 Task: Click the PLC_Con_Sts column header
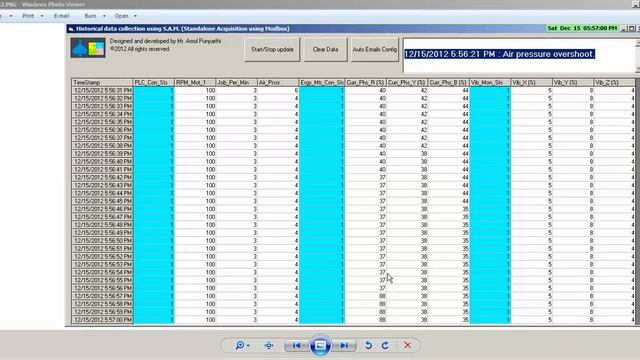pyautogui.click(x=153, y=82)
